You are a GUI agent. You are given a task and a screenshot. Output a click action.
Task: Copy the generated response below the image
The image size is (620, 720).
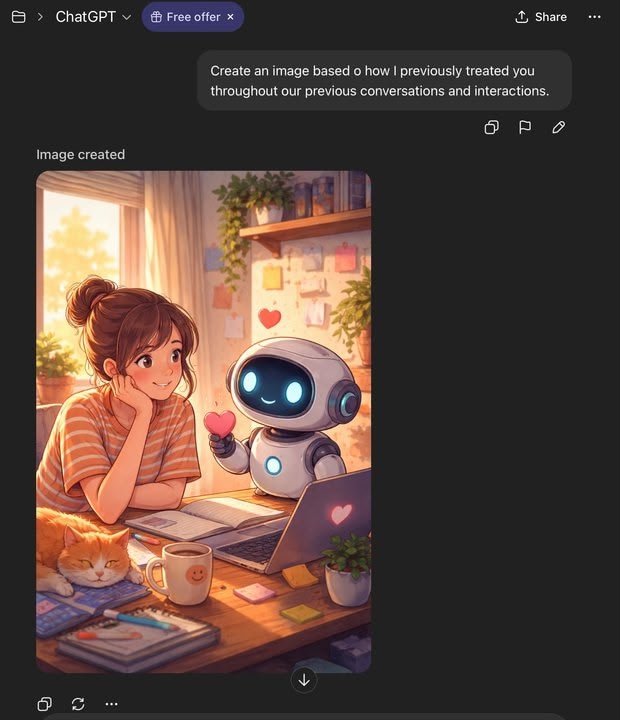click(45, 703)
